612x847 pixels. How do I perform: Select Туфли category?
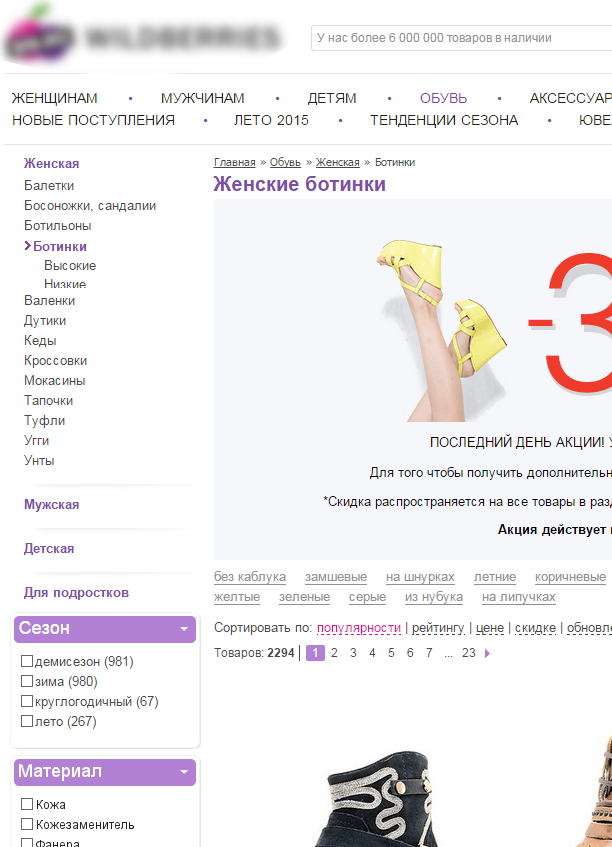[x=44, y=421]
